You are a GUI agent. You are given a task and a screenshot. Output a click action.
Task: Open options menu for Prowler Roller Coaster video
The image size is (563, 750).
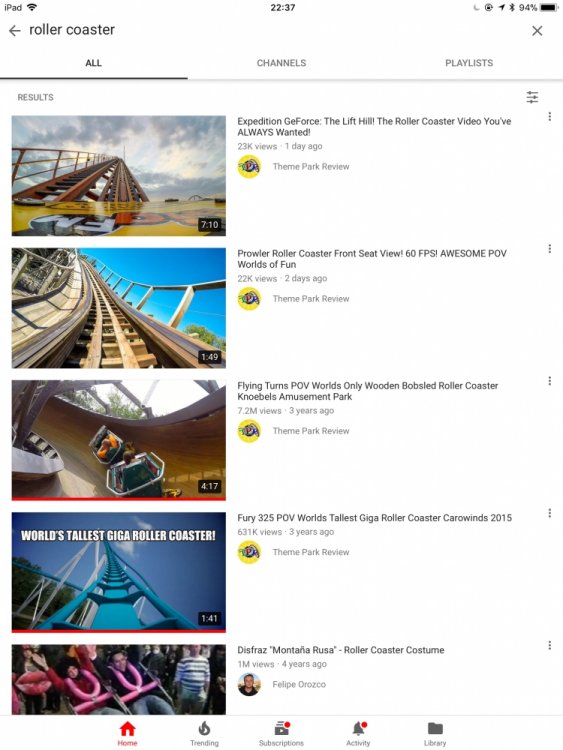[x=550, y=249]
